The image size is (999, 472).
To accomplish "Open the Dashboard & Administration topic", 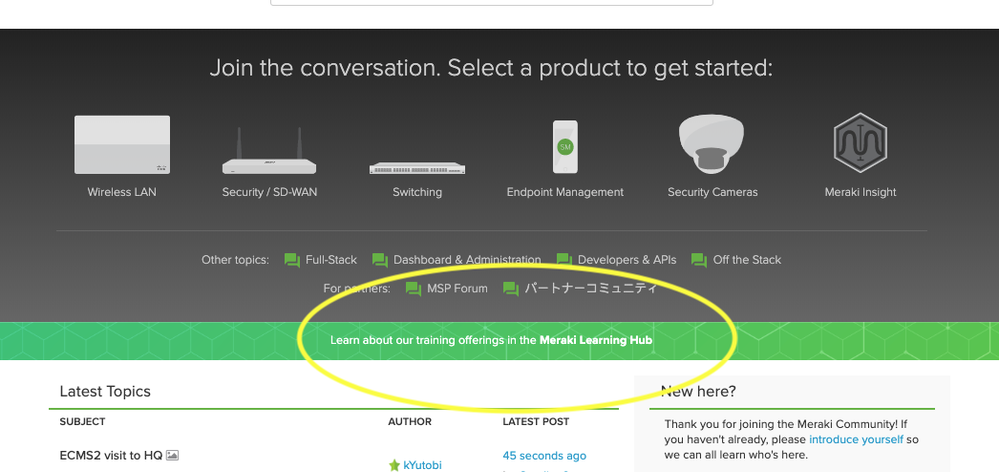I will pos(467,260).
